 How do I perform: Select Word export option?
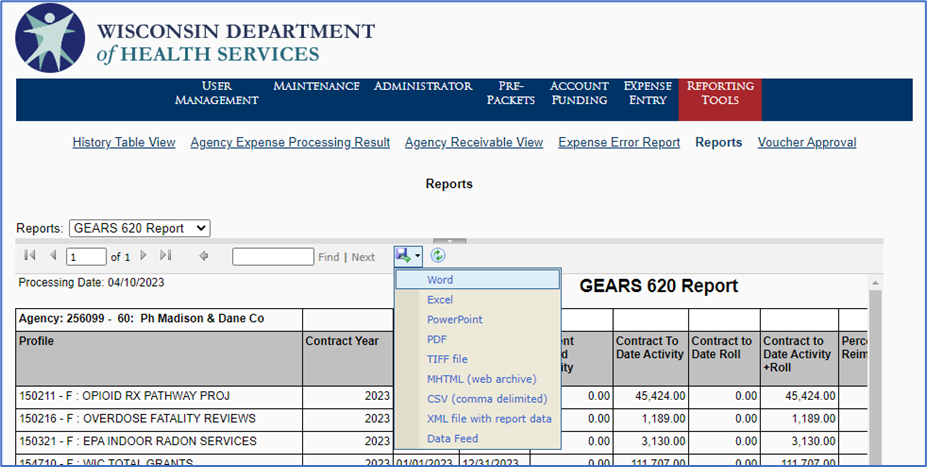tap(440, 280)
